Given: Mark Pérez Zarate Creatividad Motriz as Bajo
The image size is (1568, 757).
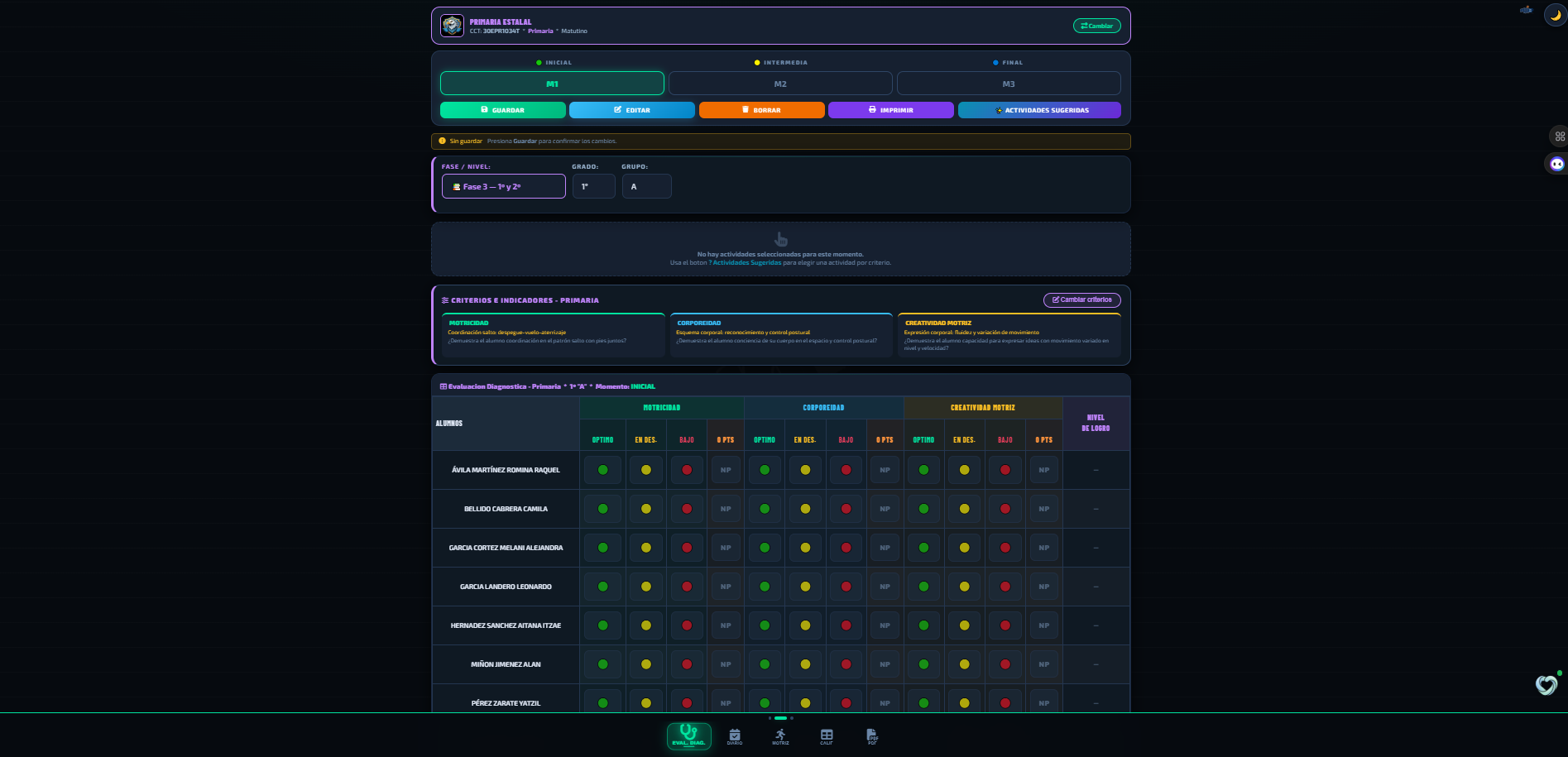Looking at the screenshot, I should point(1005,702).
